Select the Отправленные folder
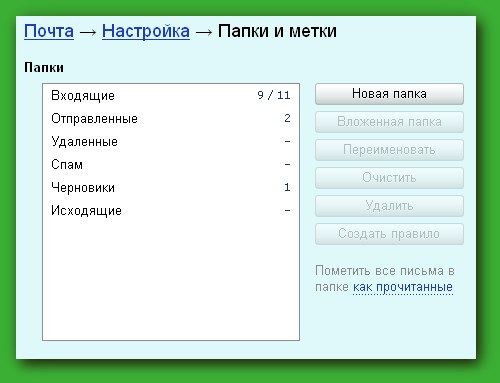The height and width of the screenshot is (383, 500). point(171,118)
